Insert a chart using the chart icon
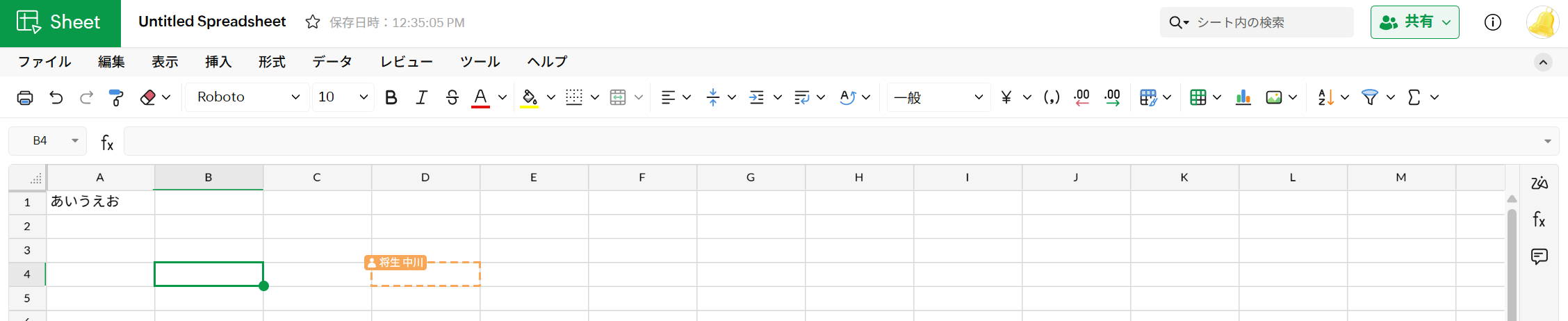 point(1243,97)
